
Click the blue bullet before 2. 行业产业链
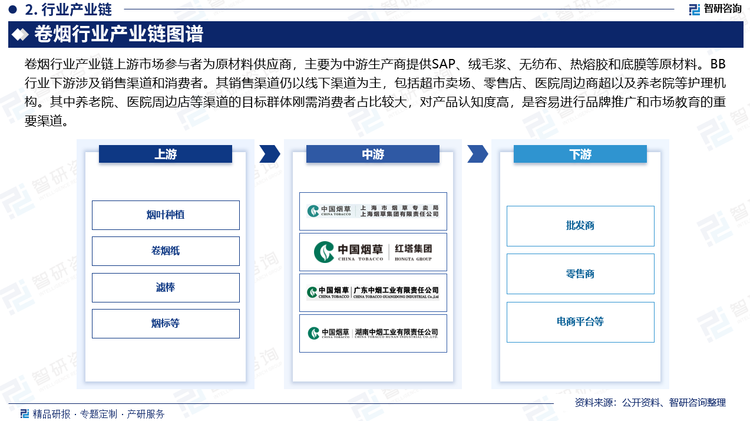(13, 9)
